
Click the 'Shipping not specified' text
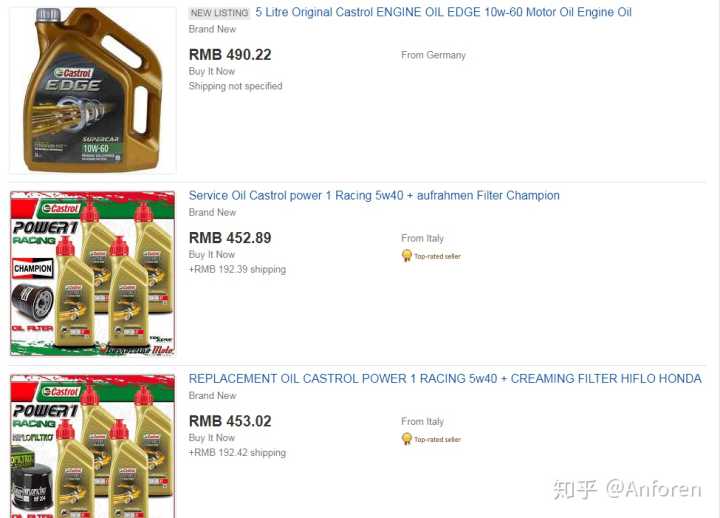[x=236, y=86]
